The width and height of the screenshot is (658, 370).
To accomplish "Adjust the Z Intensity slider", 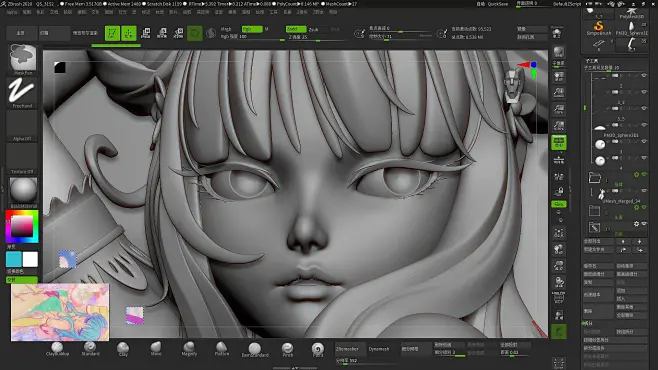I will coord(317,37).
